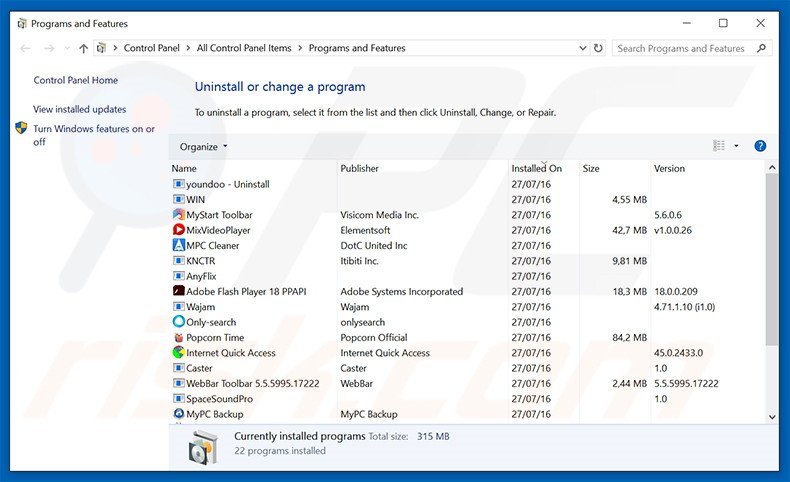Click the 42,7 MB size cell
This screenshot has height=482, width=790.
point(629,230)
